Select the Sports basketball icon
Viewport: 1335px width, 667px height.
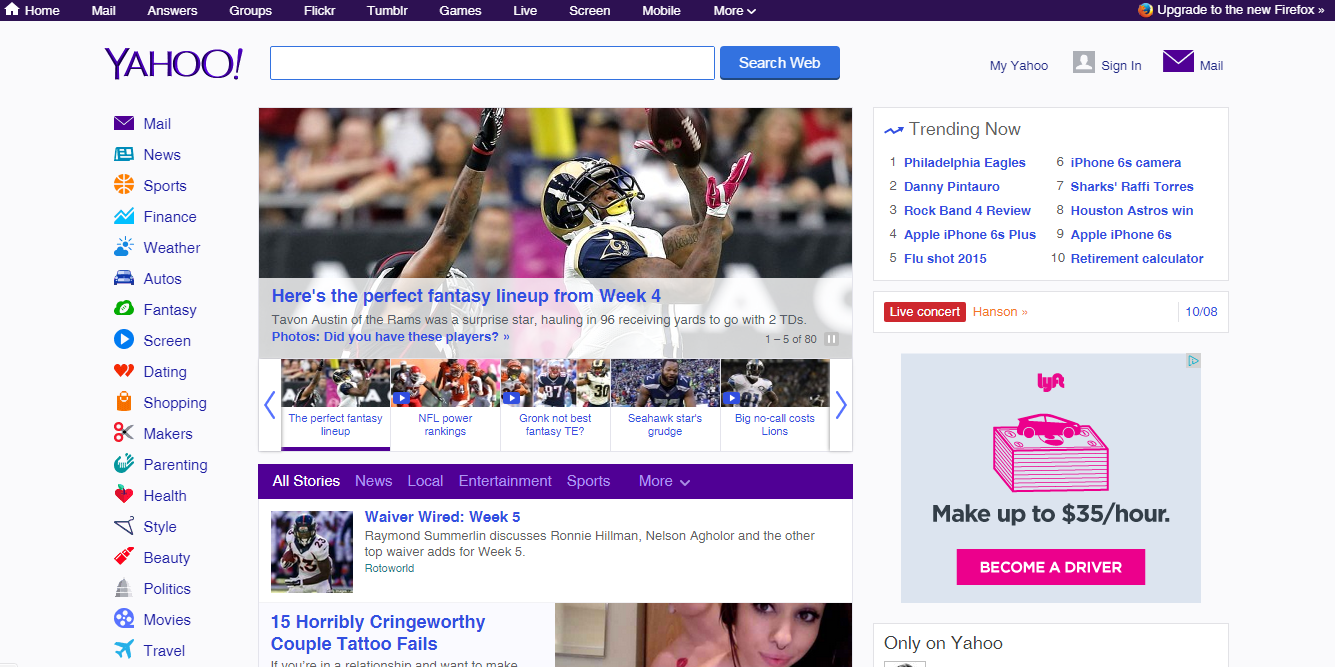[x=124, y=185]
